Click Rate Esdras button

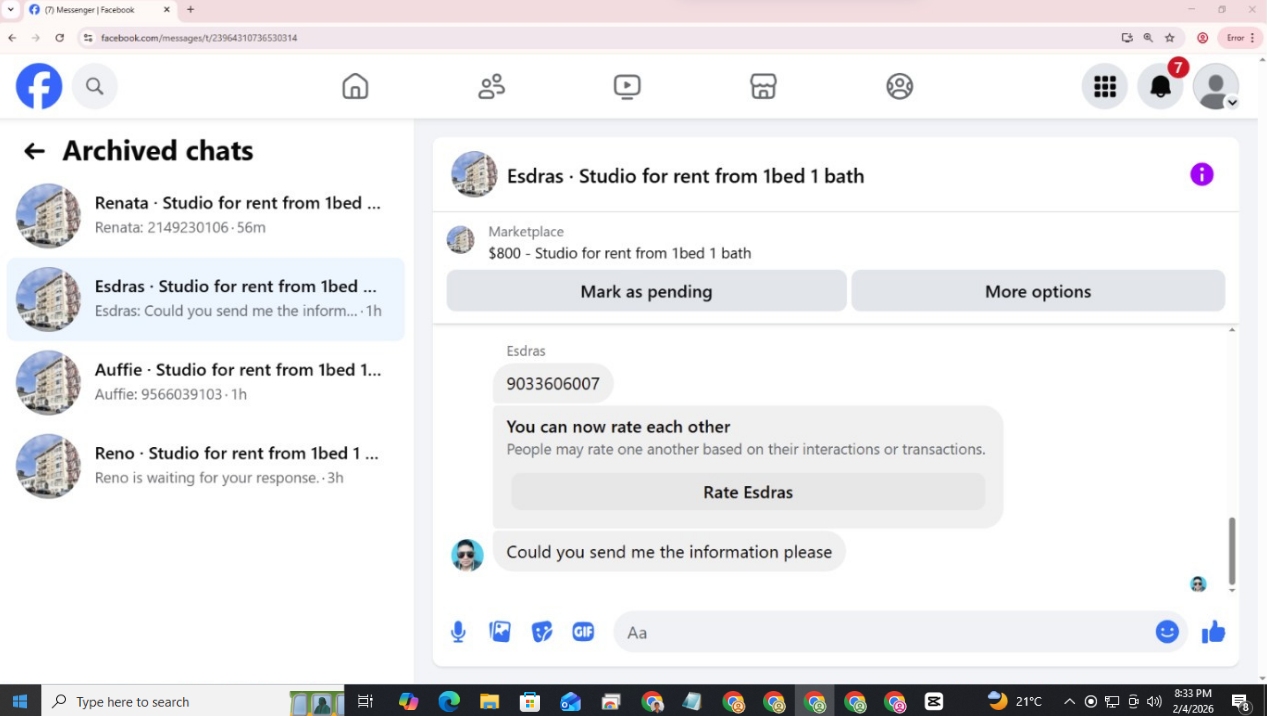[748, 492]
